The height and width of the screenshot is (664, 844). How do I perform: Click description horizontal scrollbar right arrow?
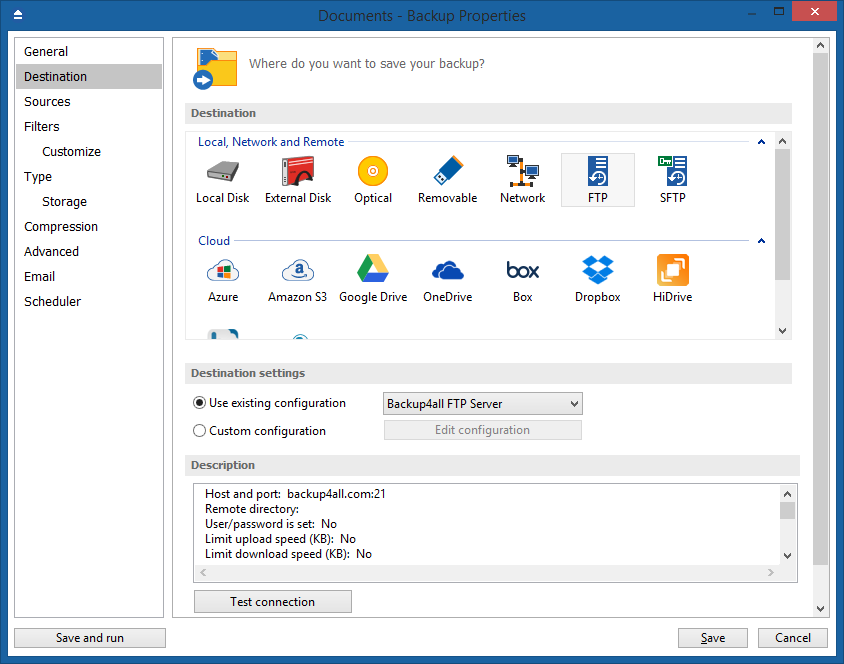click(x=770, y=573)
